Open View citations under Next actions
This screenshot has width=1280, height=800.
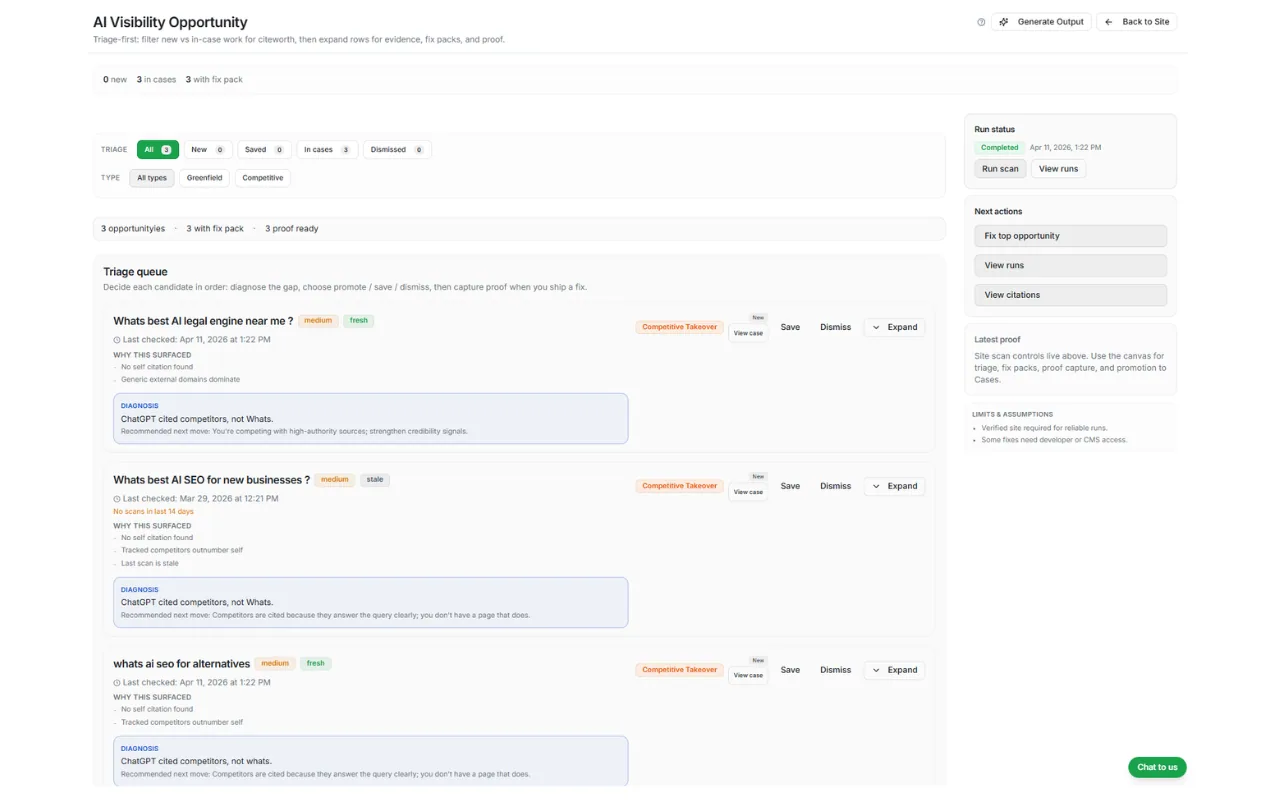tap(1070, 295)
